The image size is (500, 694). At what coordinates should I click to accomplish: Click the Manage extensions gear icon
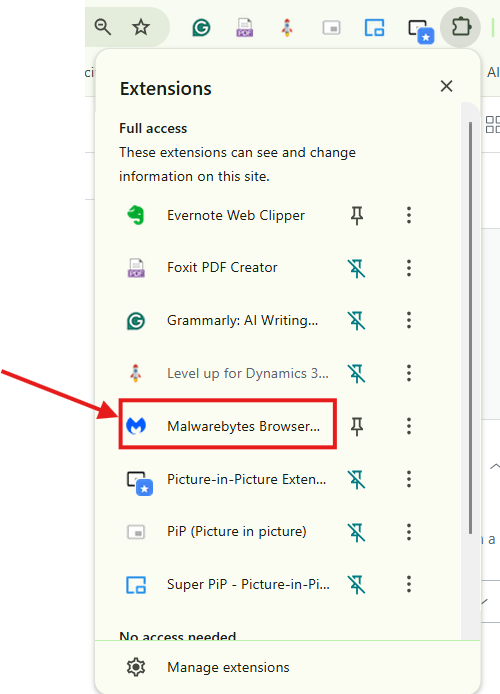[x=136, y=667]
